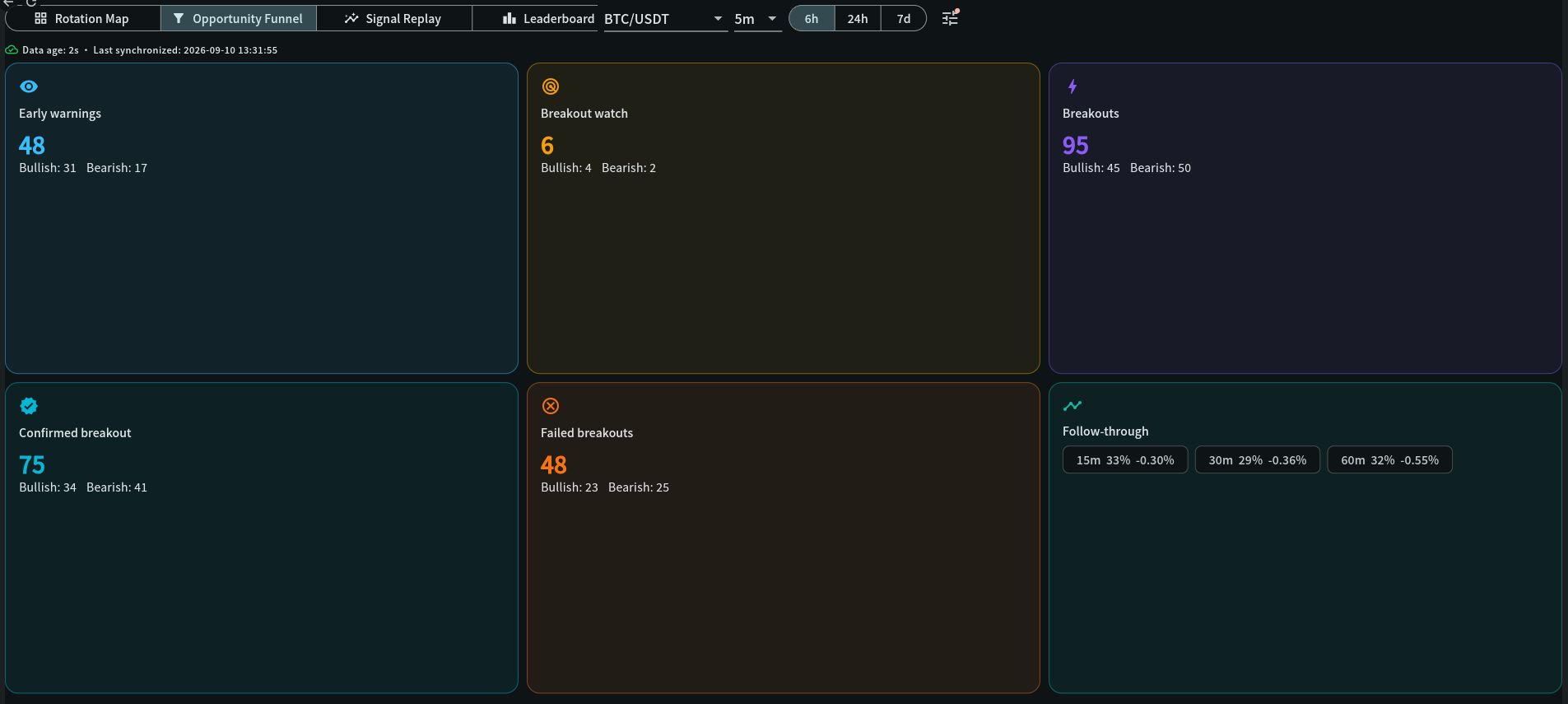The image size is (1568, 704).
Task: Open the filter settings sliders icon
Action: tap(951, 17)
